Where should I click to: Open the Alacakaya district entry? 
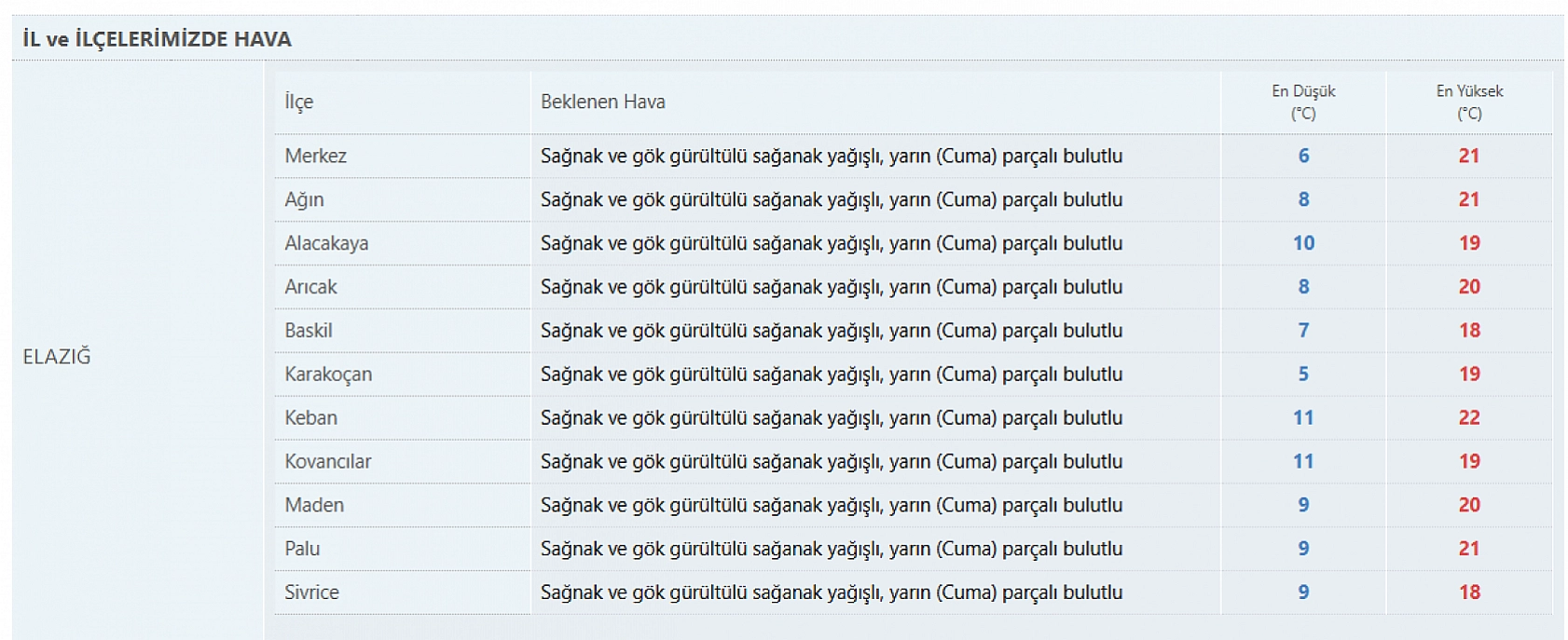326,243
